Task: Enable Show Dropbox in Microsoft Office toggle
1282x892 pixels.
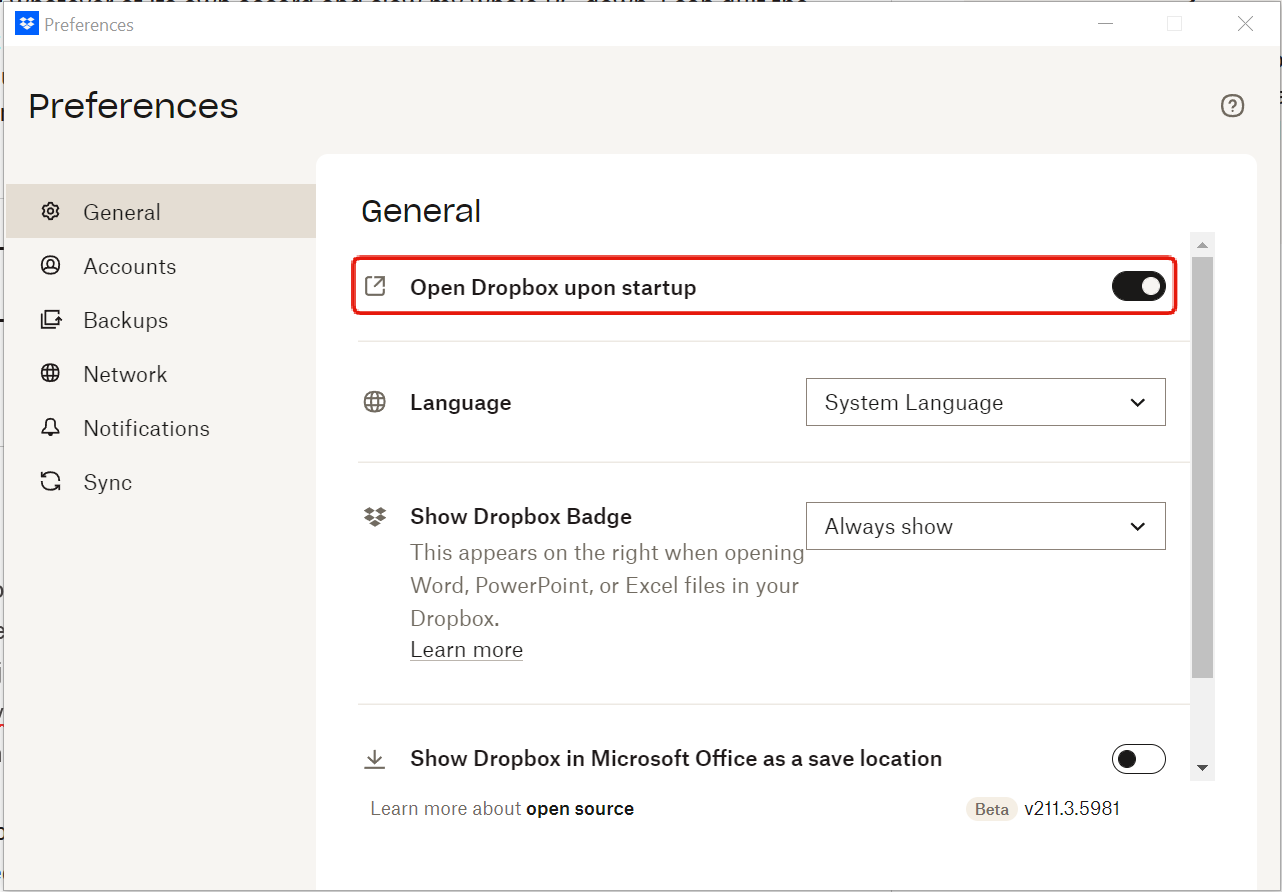Action: [x=1139, y=759]
